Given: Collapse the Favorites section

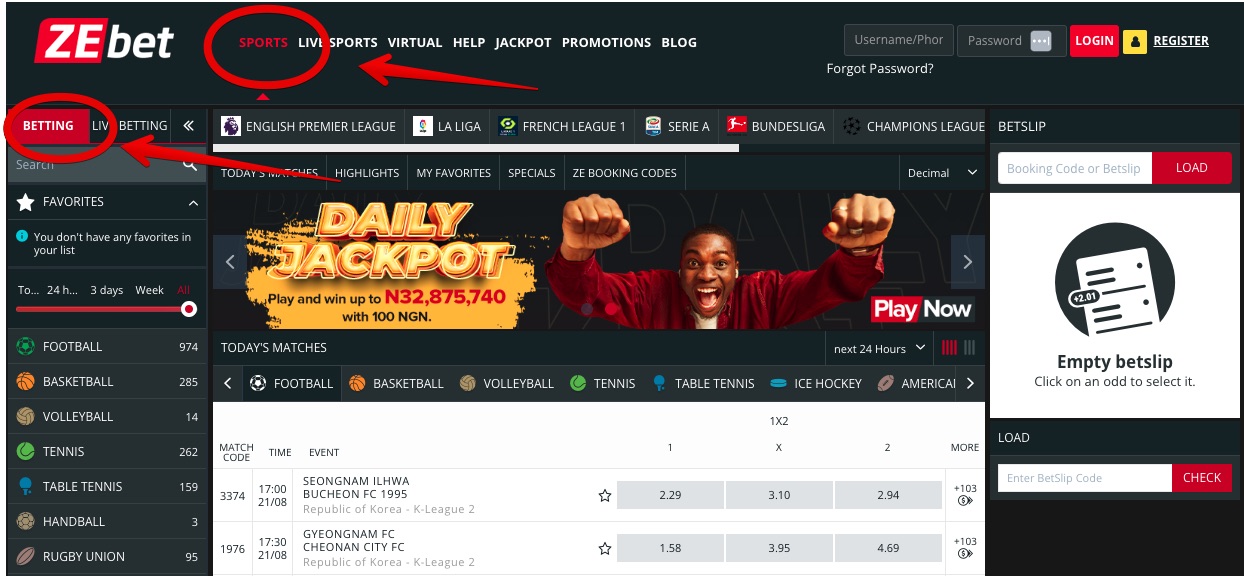Looking at the screenshot, I should click(193, 202).
